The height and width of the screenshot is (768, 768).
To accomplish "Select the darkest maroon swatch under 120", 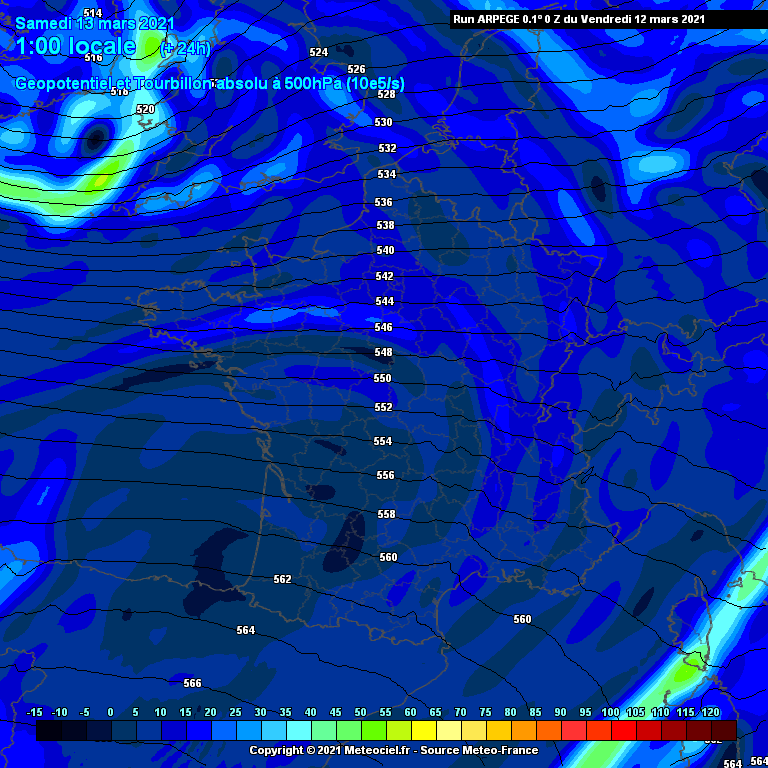I will 723,731.
